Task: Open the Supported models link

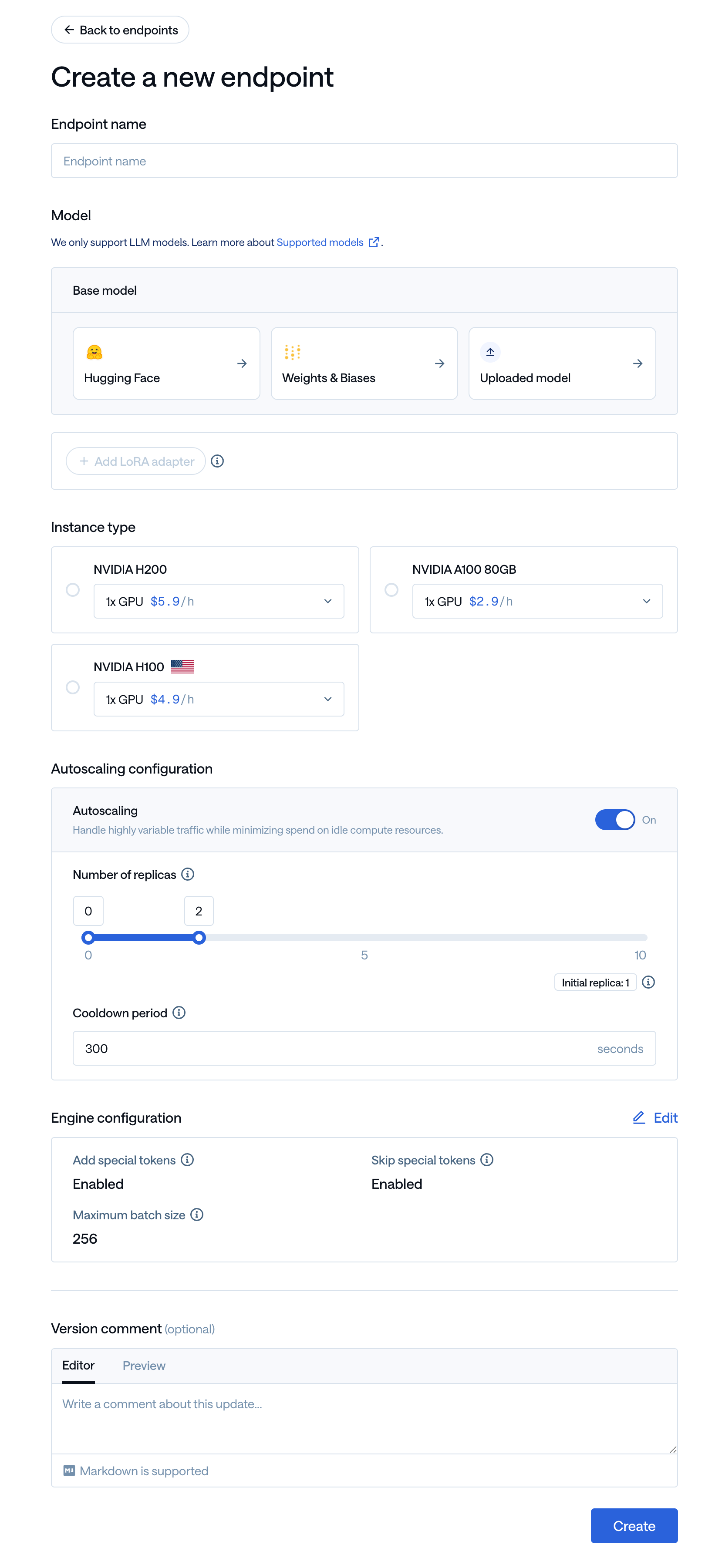Action: (320, 242)
